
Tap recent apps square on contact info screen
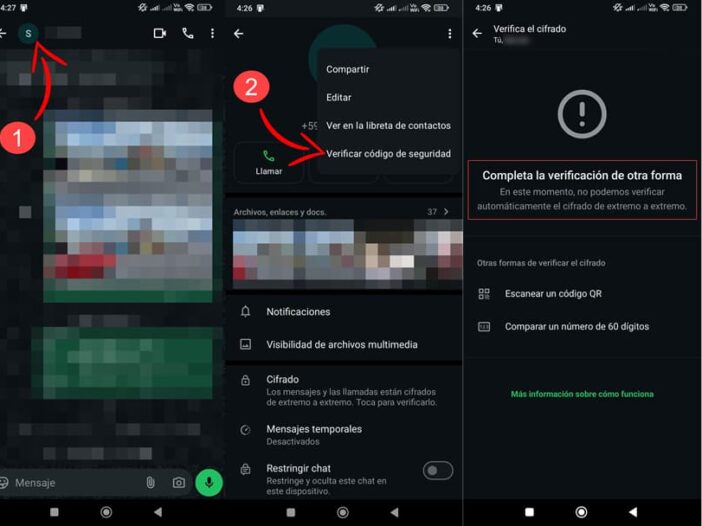291,512
